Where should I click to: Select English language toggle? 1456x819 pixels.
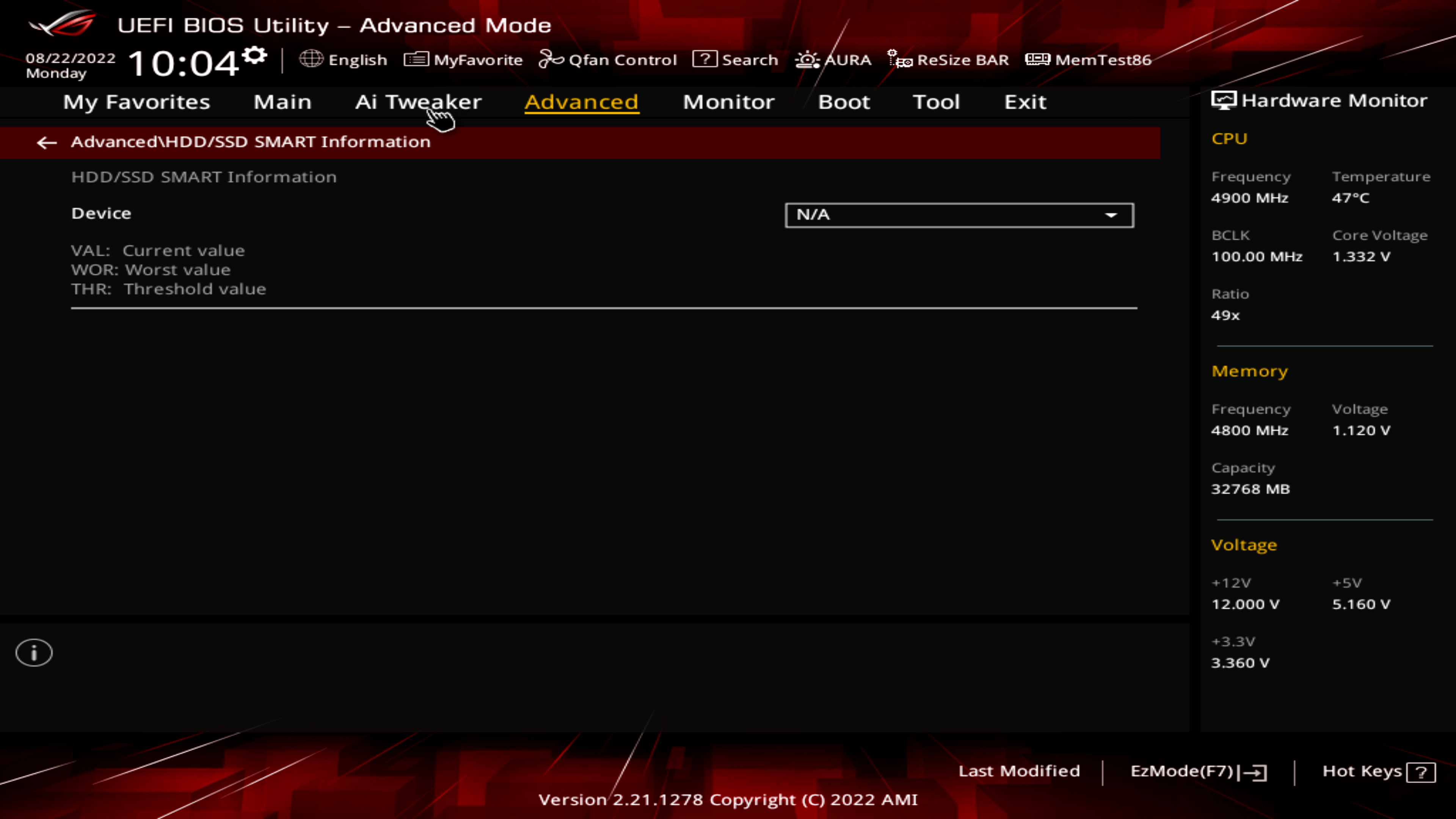tap(343, 59)
